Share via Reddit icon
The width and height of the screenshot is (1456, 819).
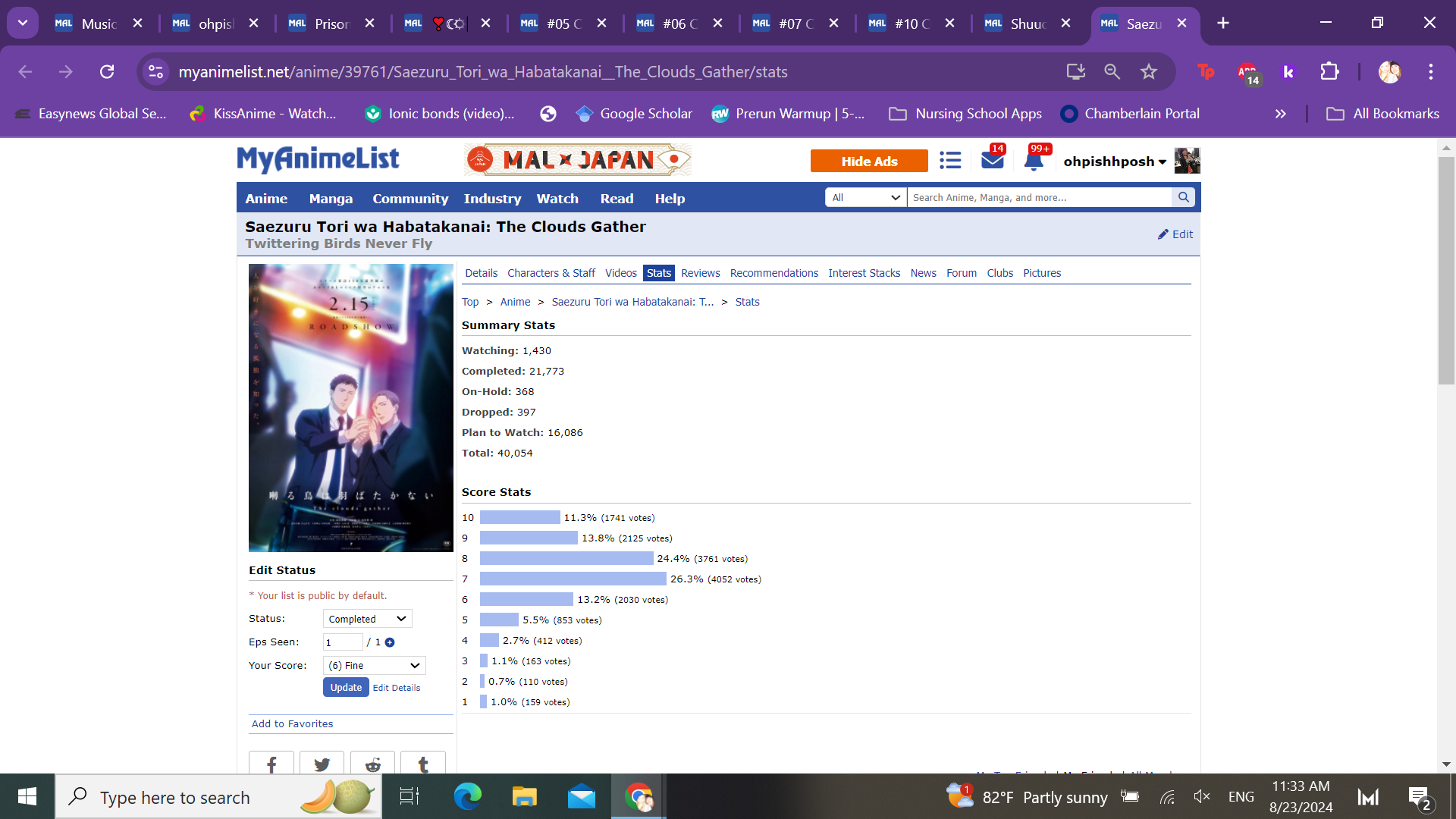pos(372,764)
